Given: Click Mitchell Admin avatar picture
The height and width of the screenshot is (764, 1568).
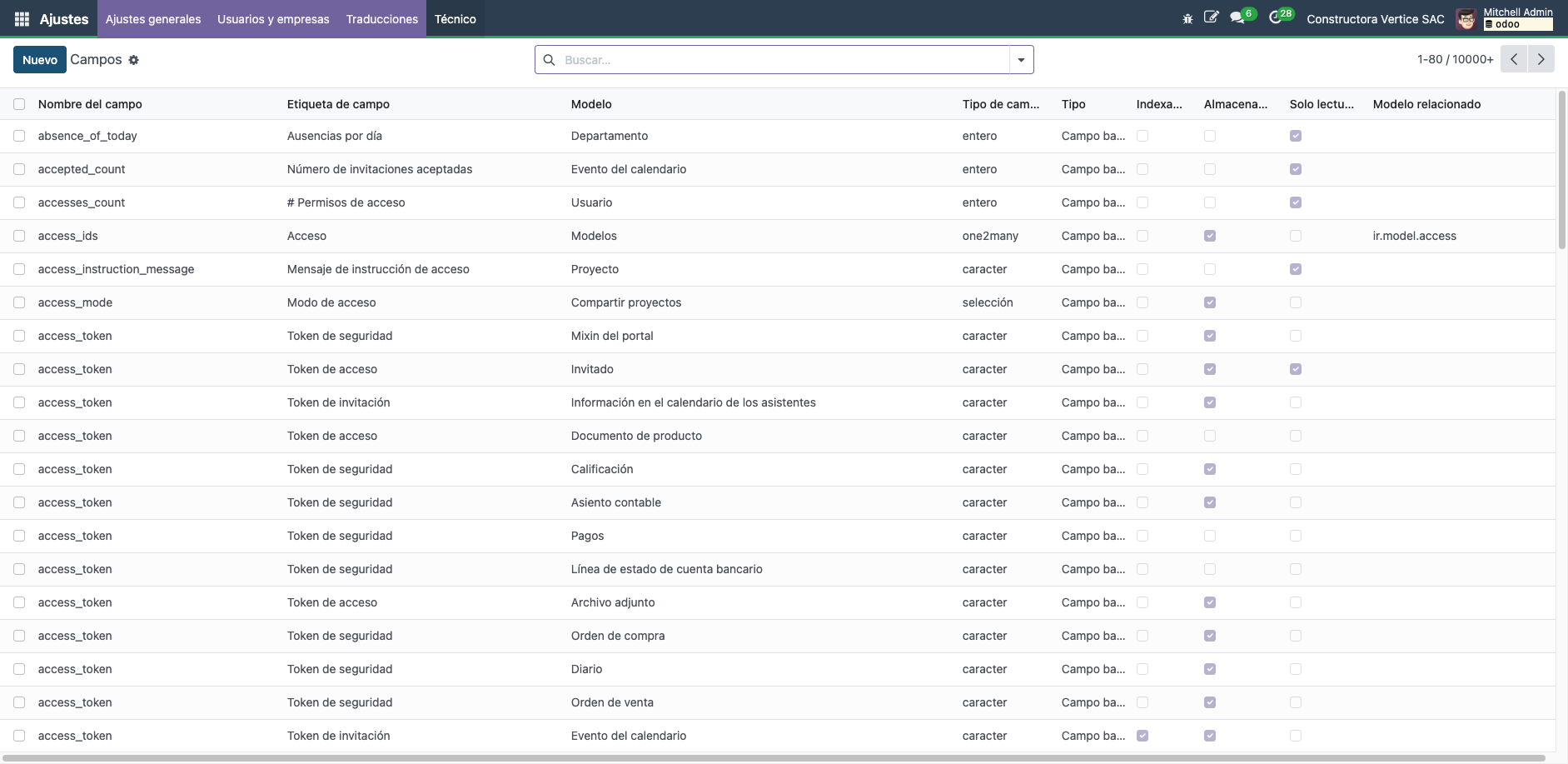Looking at the screenshot, I should pyautogui.click(x=1466, y=18).
